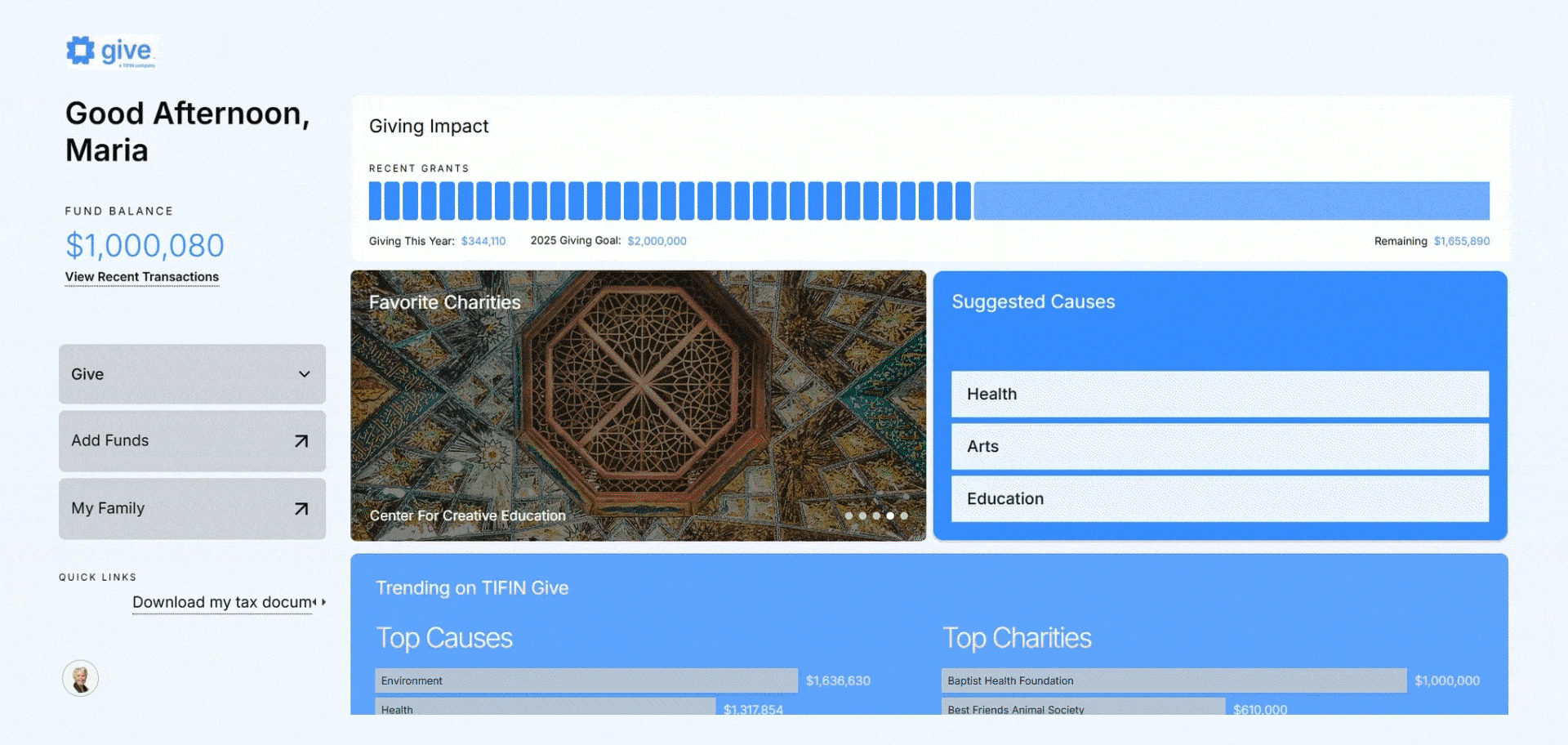Expand the Give dropdown chevron

(304, 374)
